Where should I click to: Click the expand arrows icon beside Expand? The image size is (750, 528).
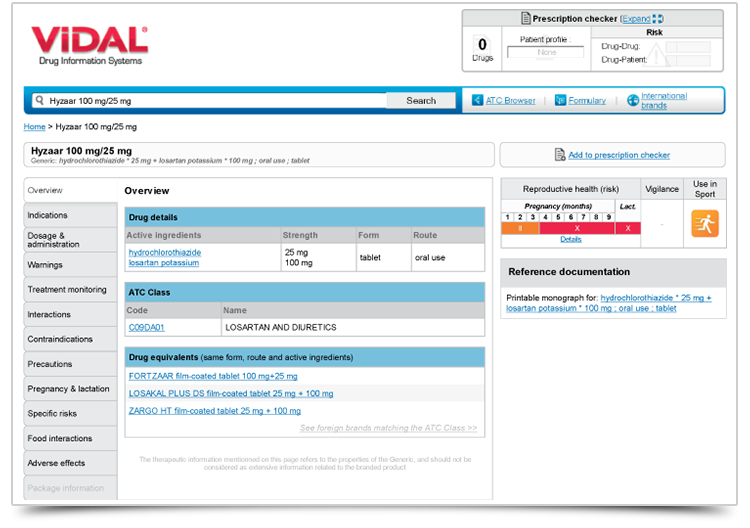coord(658,19)
